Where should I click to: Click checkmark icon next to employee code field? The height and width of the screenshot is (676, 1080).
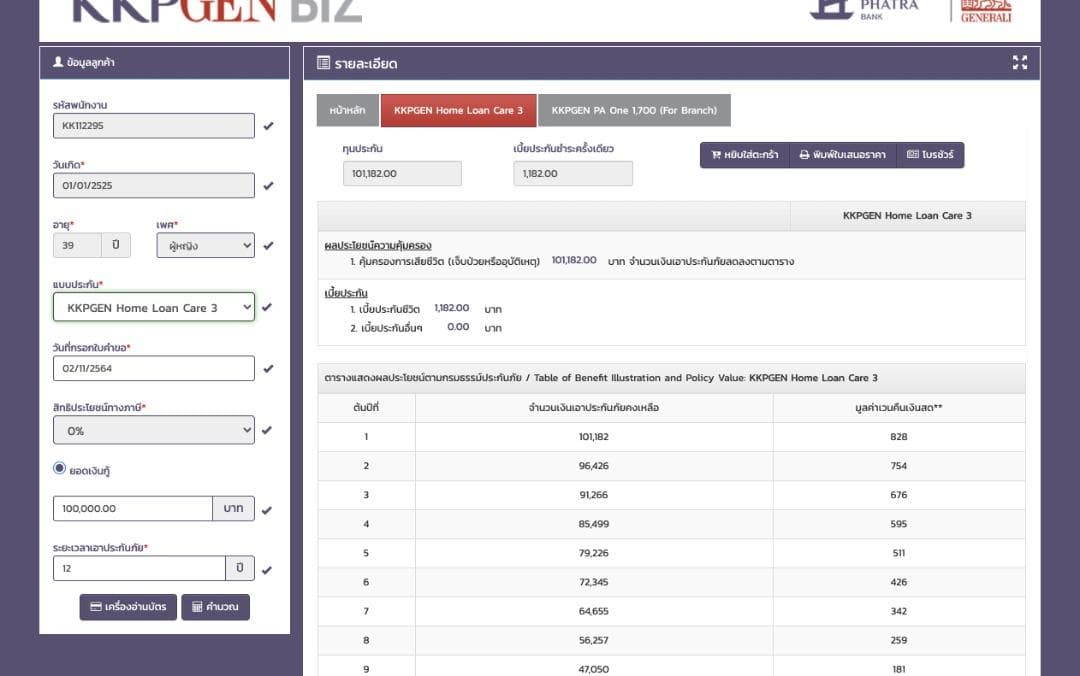[x=268, y=126]
